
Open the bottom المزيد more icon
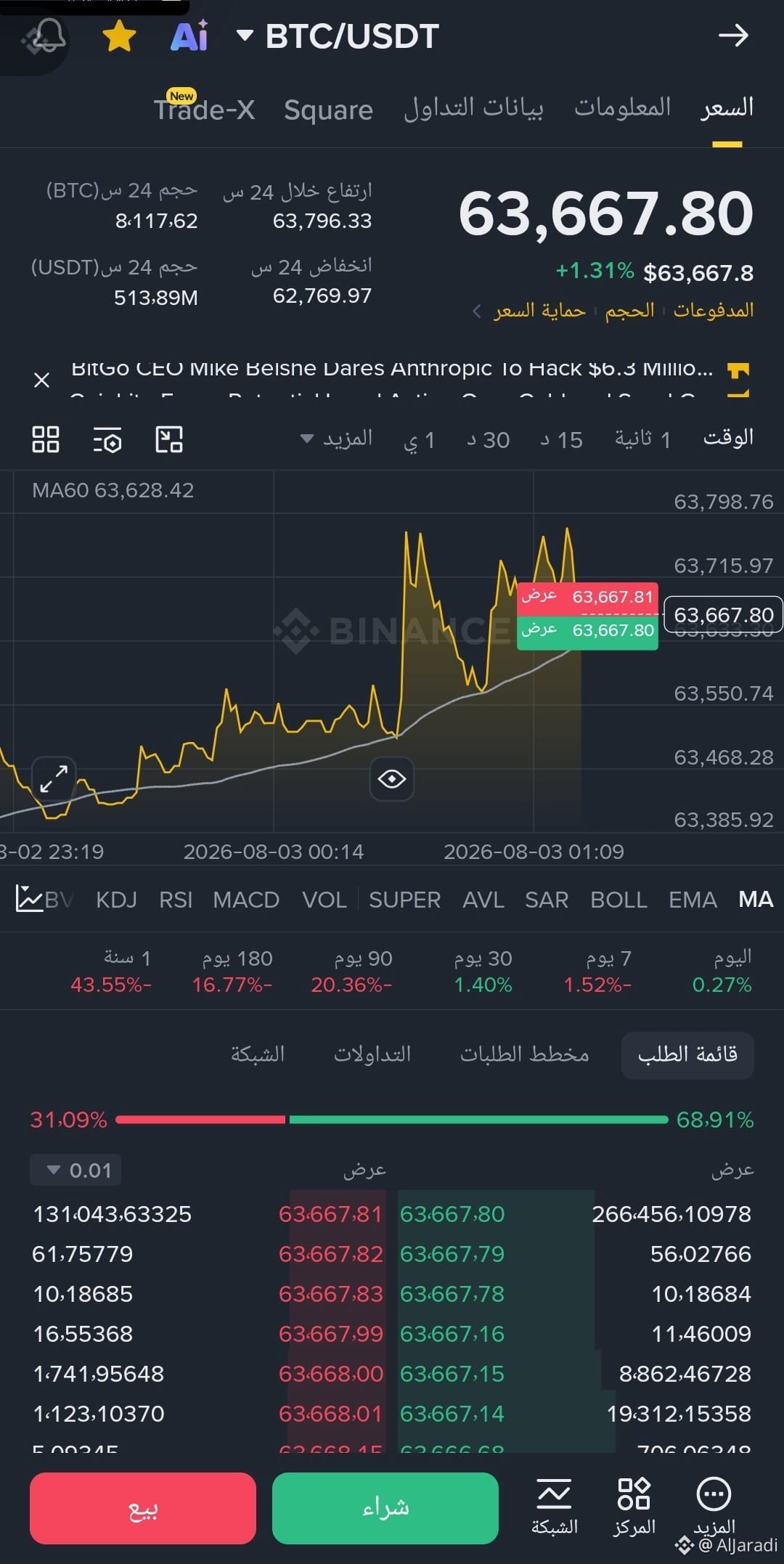(x=714, y=1506)
